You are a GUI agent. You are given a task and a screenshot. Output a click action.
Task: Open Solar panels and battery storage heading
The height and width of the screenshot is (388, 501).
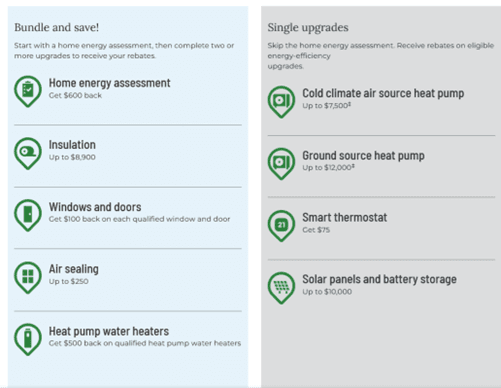(379, 279)
